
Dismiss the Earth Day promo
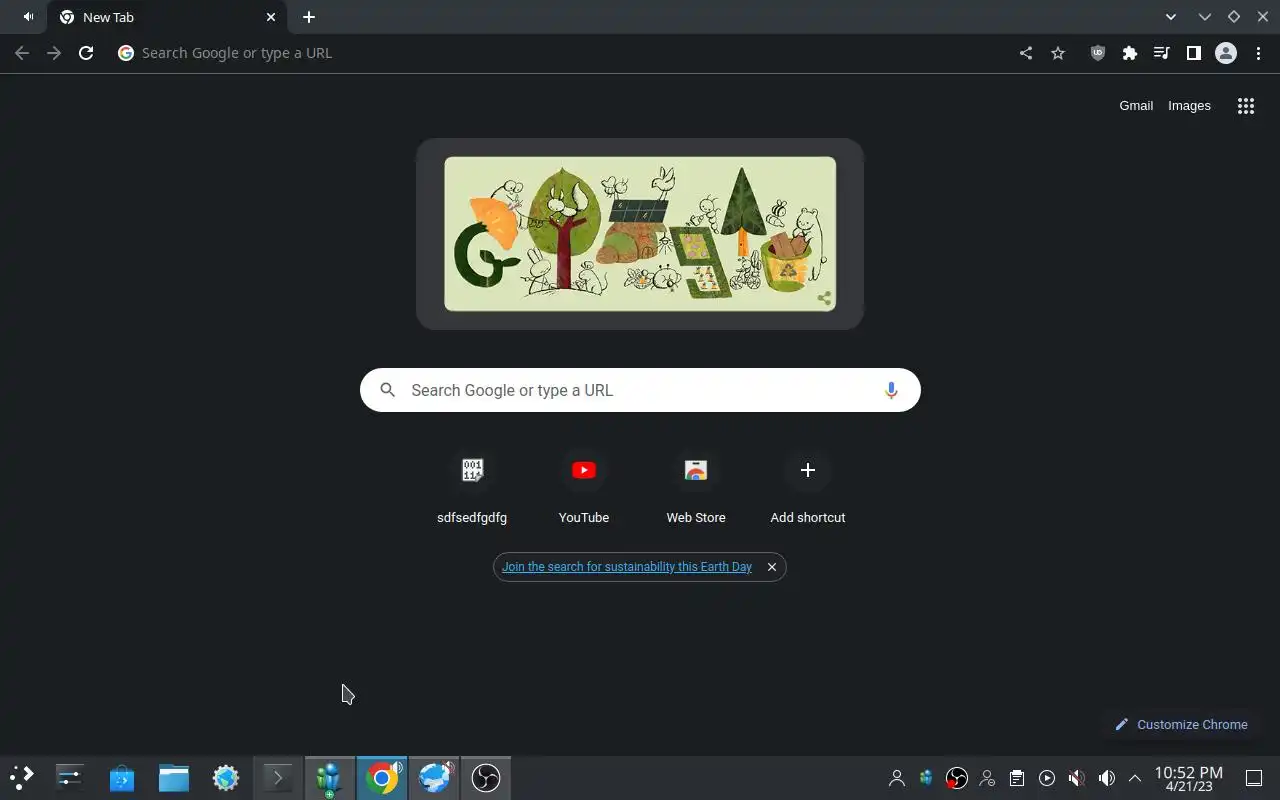tap(772, 567)
